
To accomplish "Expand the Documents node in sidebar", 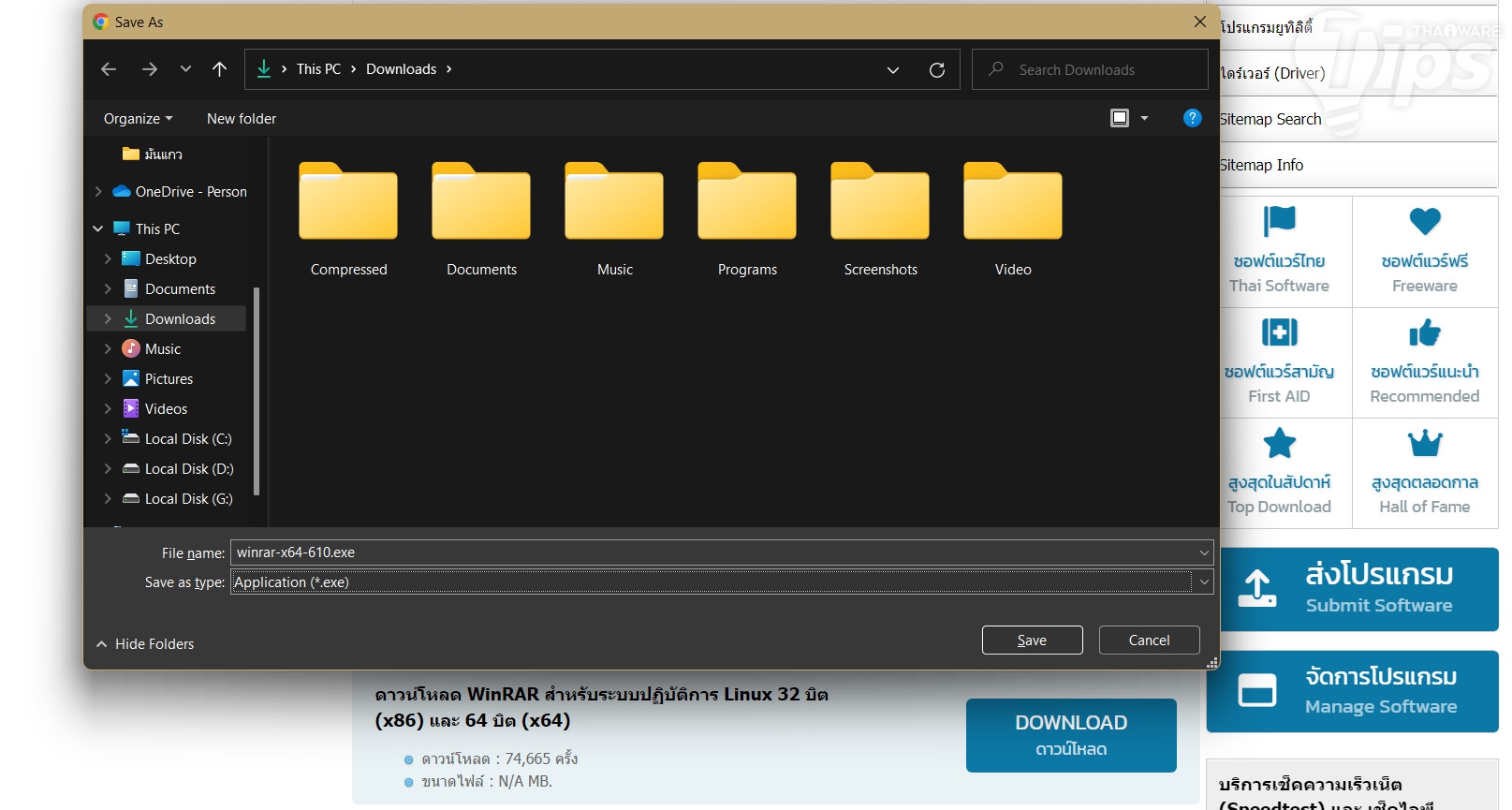I will coord(108,288).
